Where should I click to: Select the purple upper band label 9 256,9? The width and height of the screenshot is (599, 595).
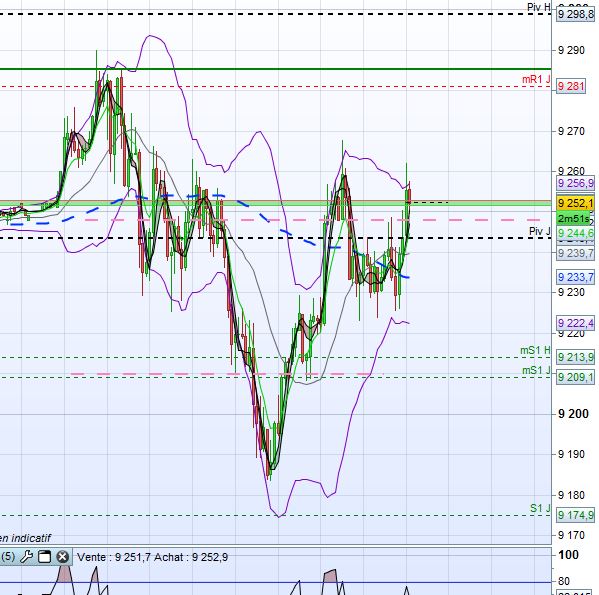coord(575,183)
